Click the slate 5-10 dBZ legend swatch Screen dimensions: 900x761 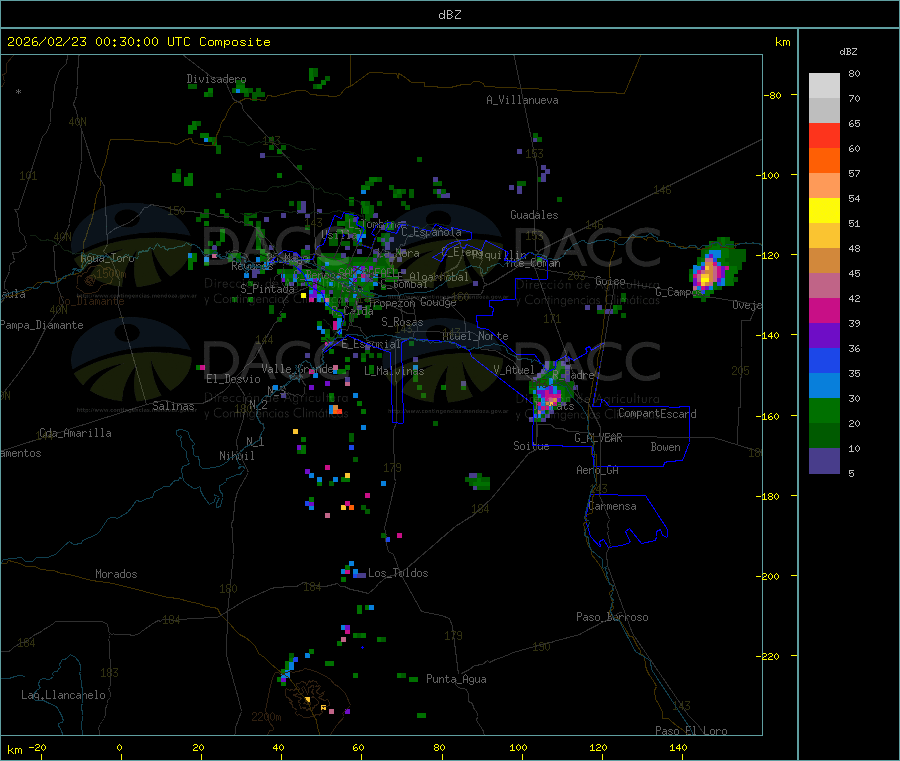click(824, 461)
